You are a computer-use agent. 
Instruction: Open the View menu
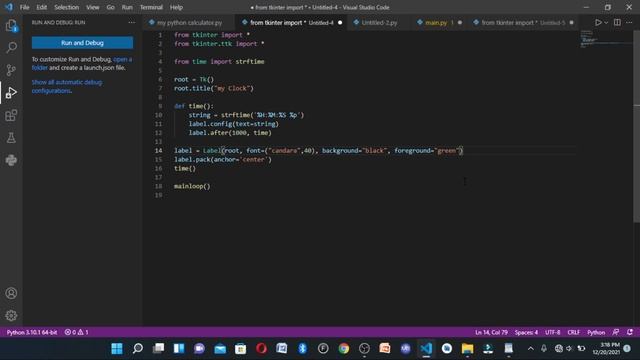93,7
